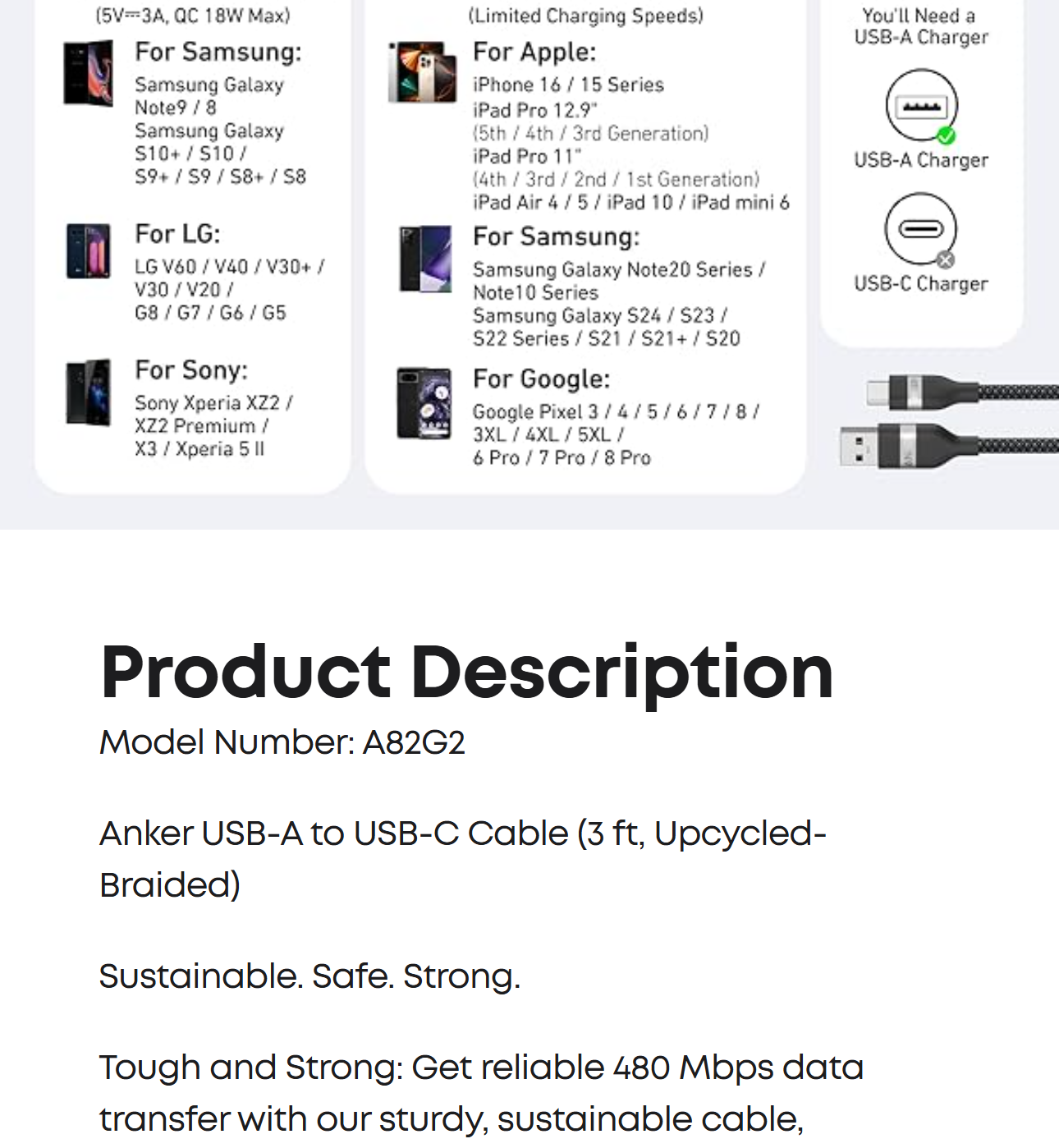Click the Model Number A82G2 text

point(282,742)
